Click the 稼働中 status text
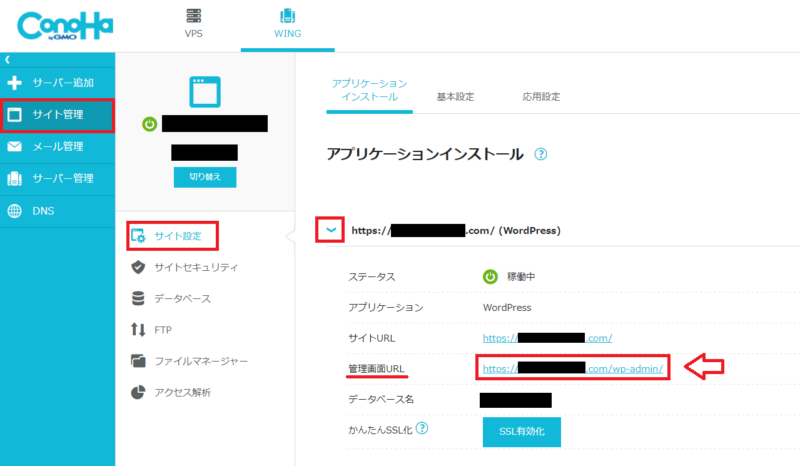800x466 pixels. coord(521,277)
